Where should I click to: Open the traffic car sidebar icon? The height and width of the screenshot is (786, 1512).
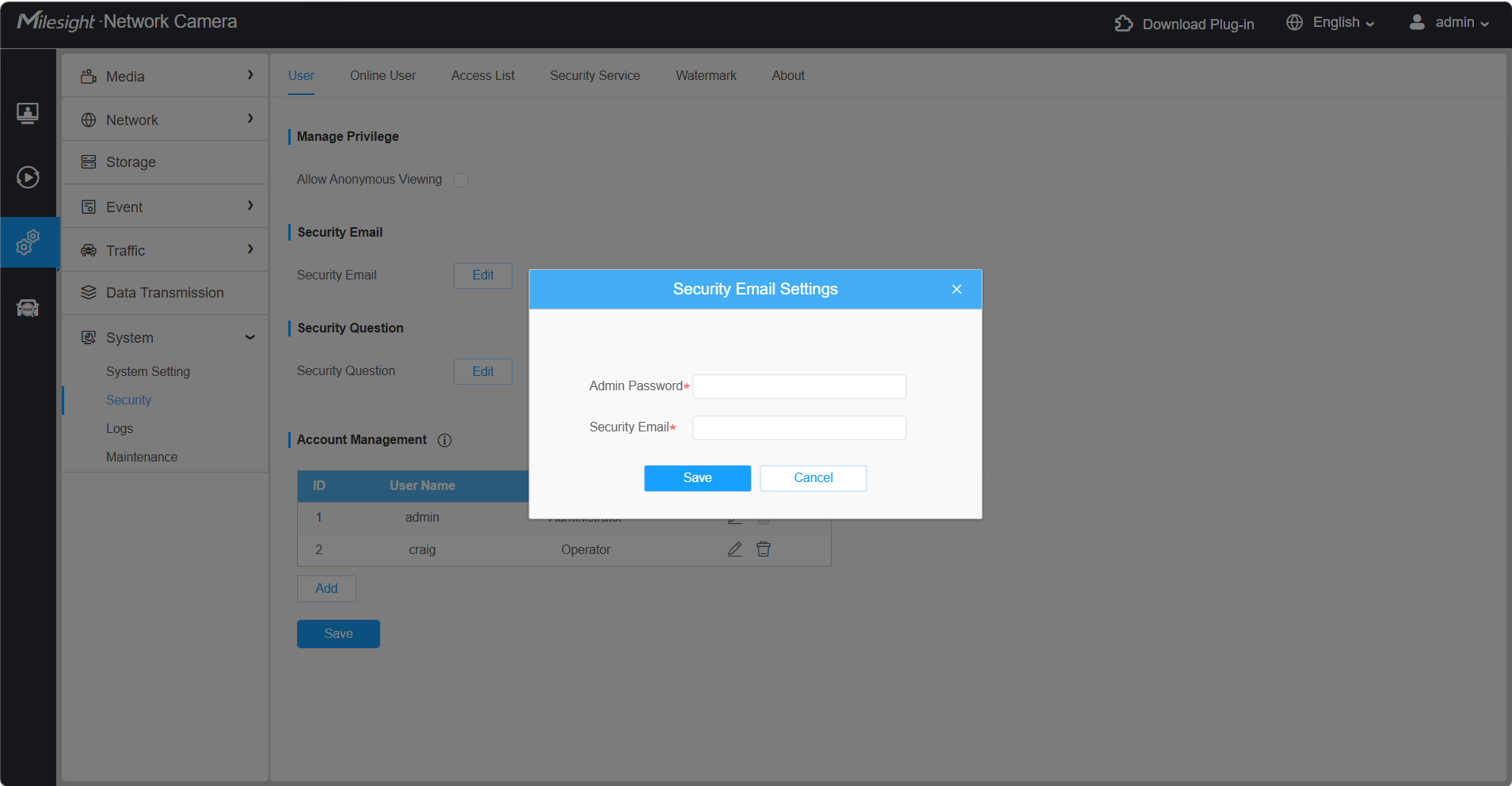coord(28,308)
